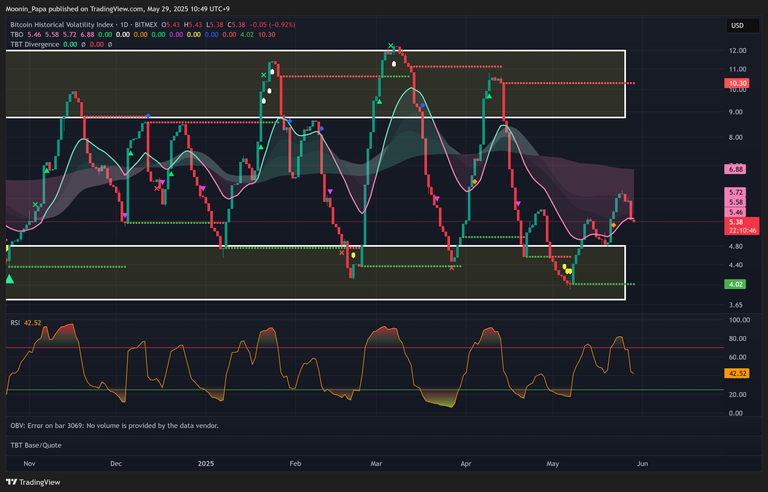Open the USD currency selector

pyautogui.click(x=741, y=25)
